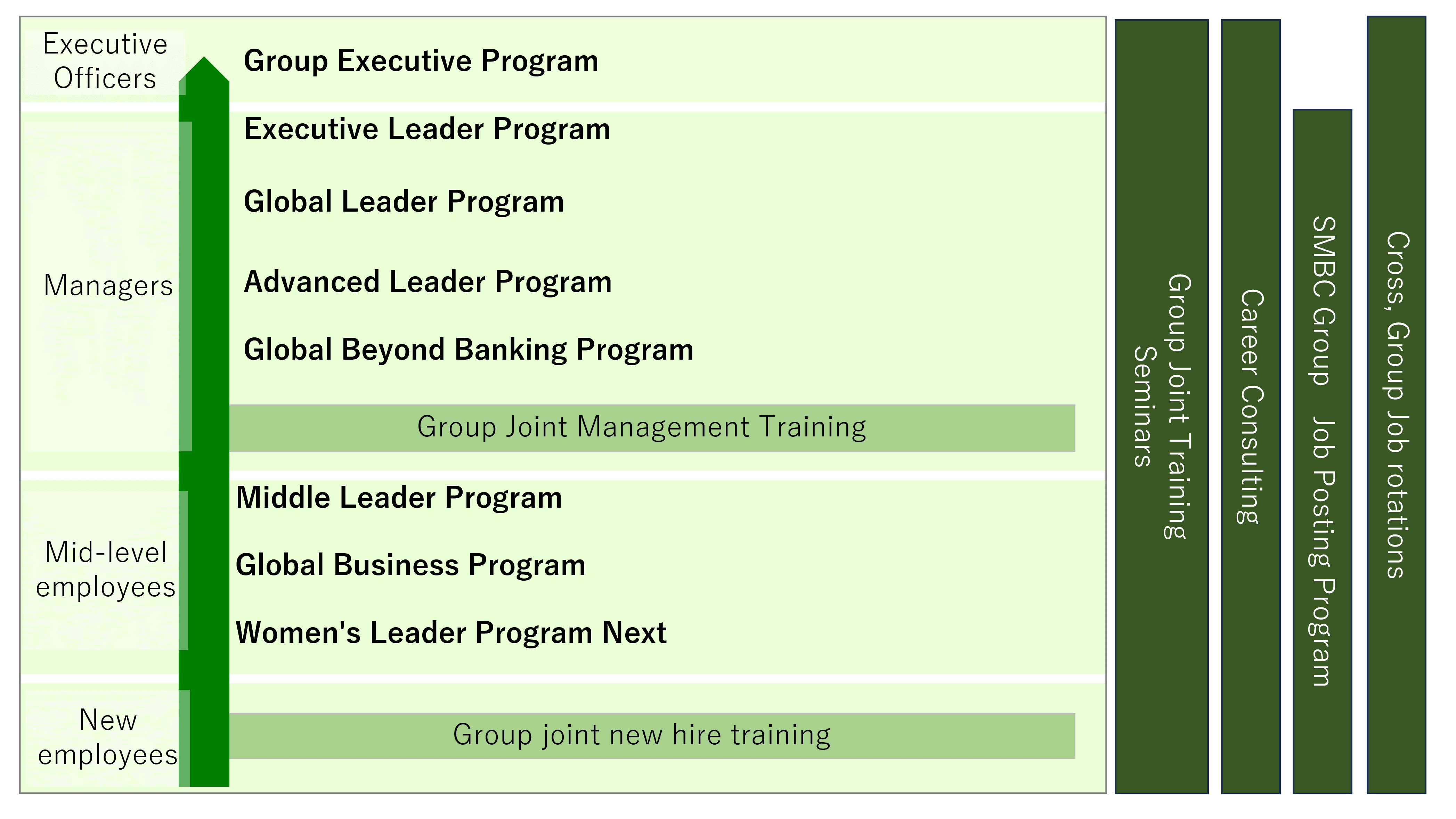Select Women's Leader Program Next
The height and width of the screenshot is (819, 1456).
click(x=451, y=632)
